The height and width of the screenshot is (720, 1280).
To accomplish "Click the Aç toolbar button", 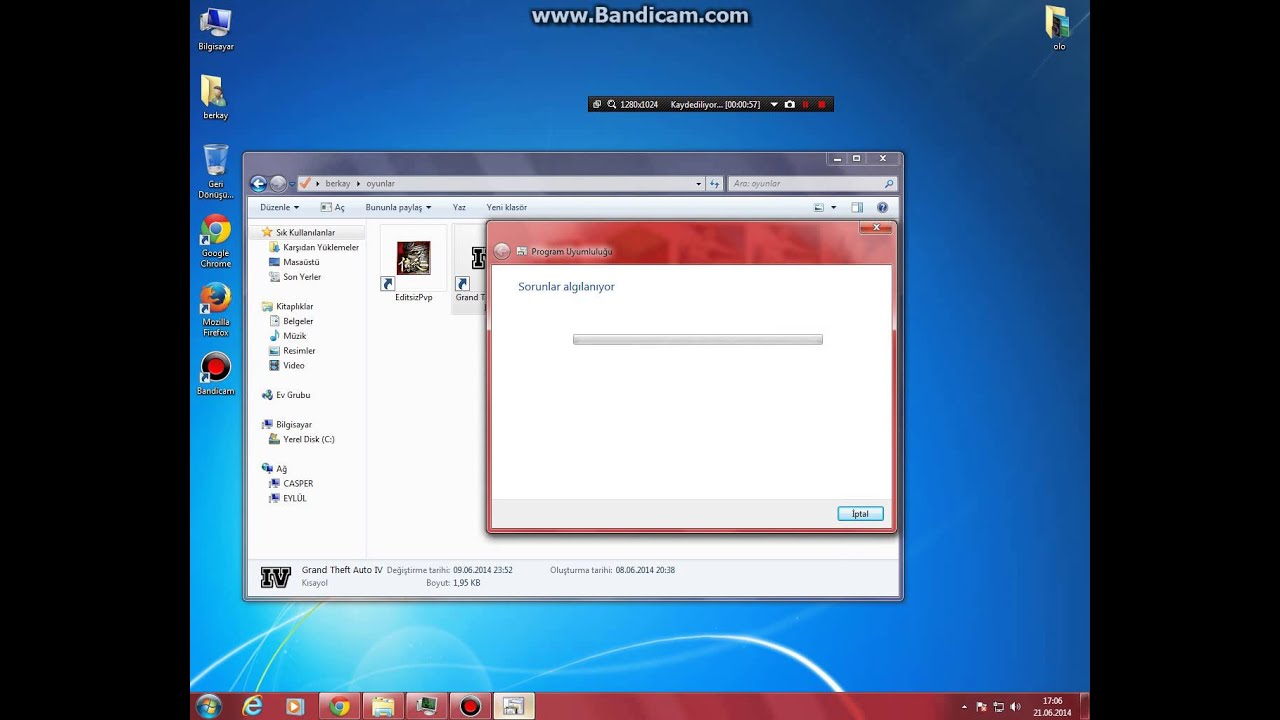I will 333,207.
